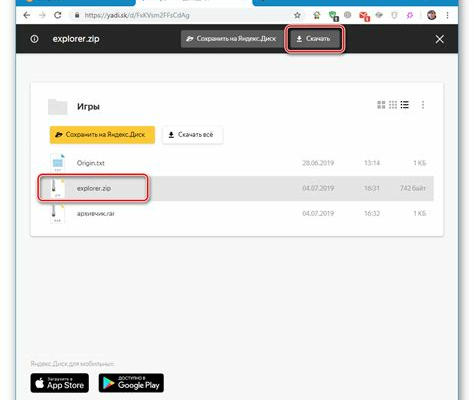474x400 pixels.
Task: Bookmark this page with the star icon
Action: 297,15
